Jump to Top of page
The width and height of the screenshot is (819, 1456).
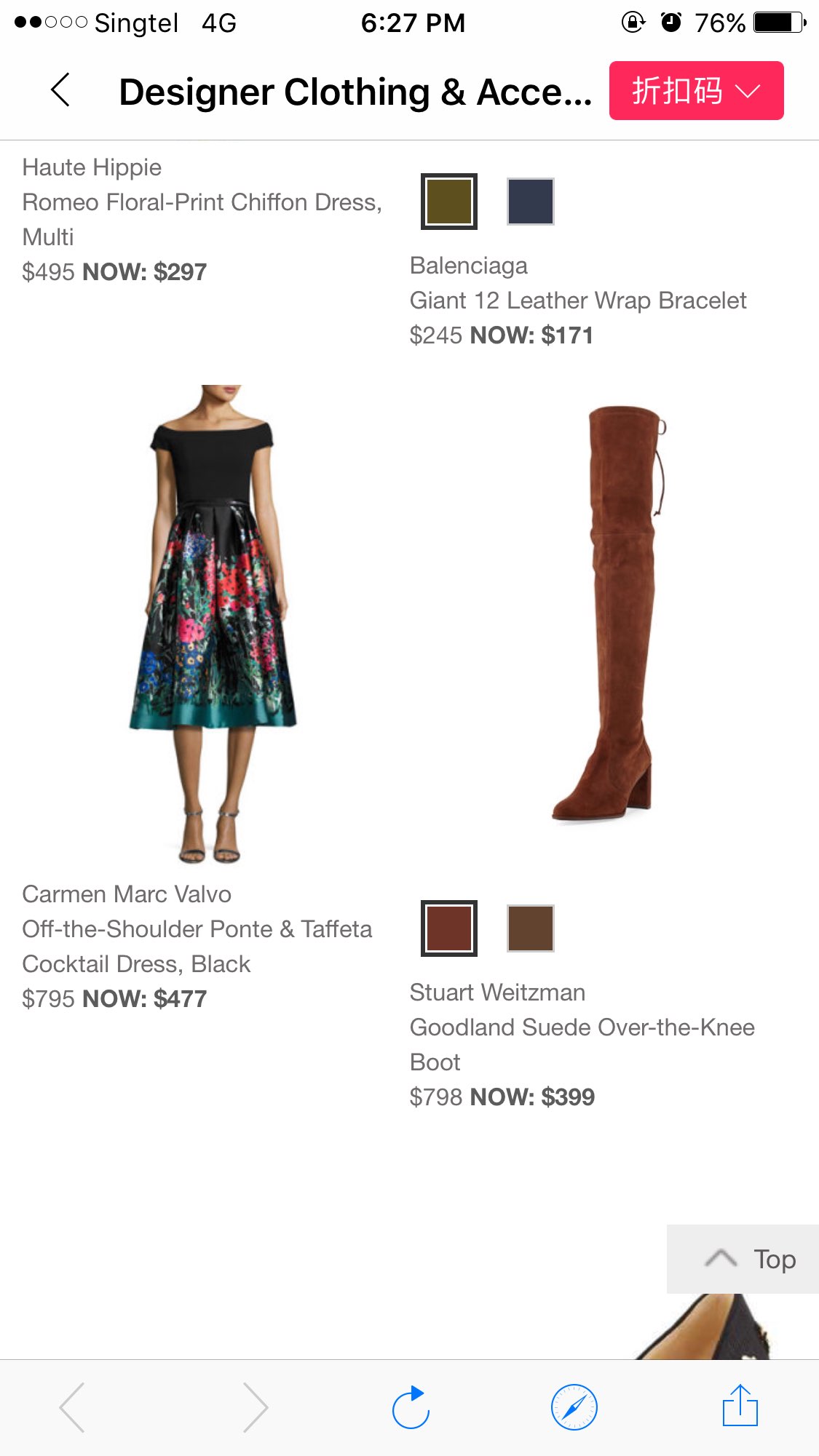click(x=743, y=1259)
